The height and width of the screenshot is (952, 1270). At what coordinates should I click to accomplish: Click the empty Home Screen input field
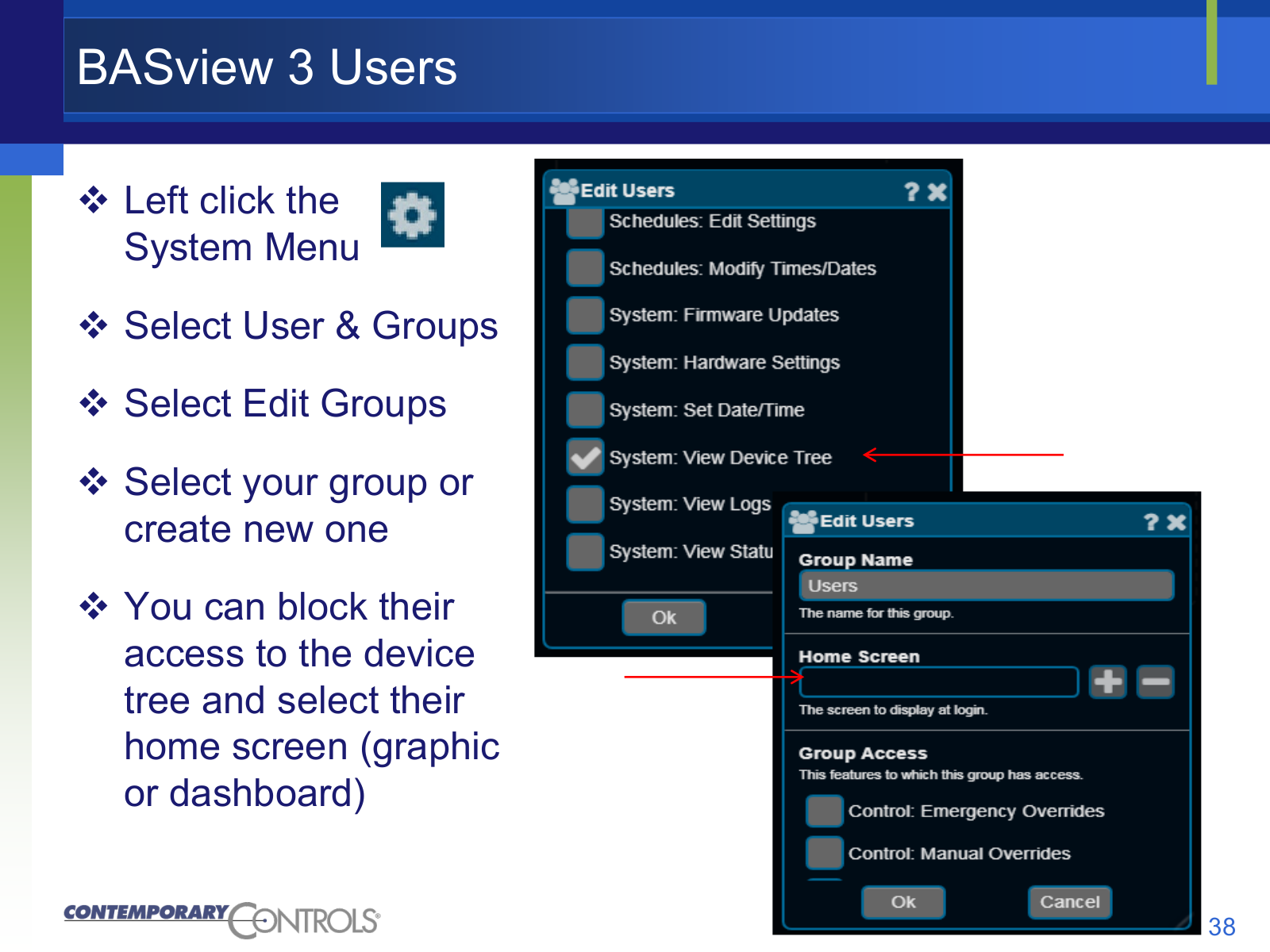point(939,681)
